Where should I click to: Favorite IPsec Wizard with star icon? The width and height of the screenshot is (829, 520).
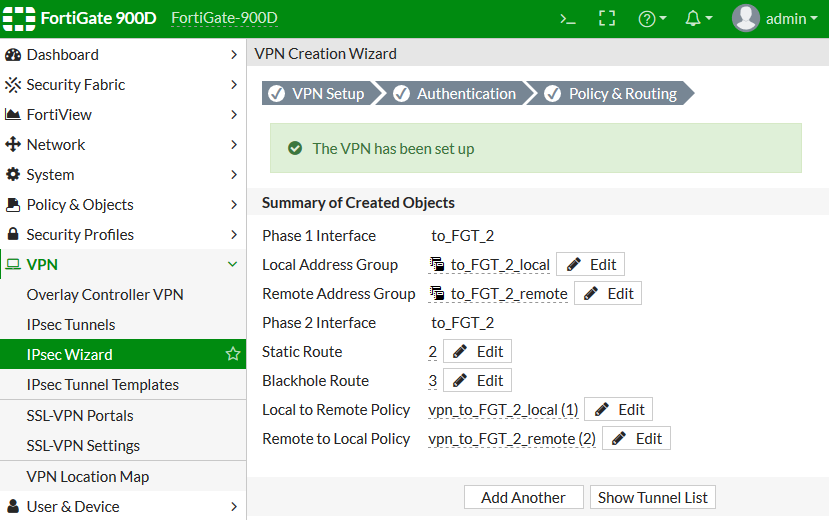coord(233,354)
